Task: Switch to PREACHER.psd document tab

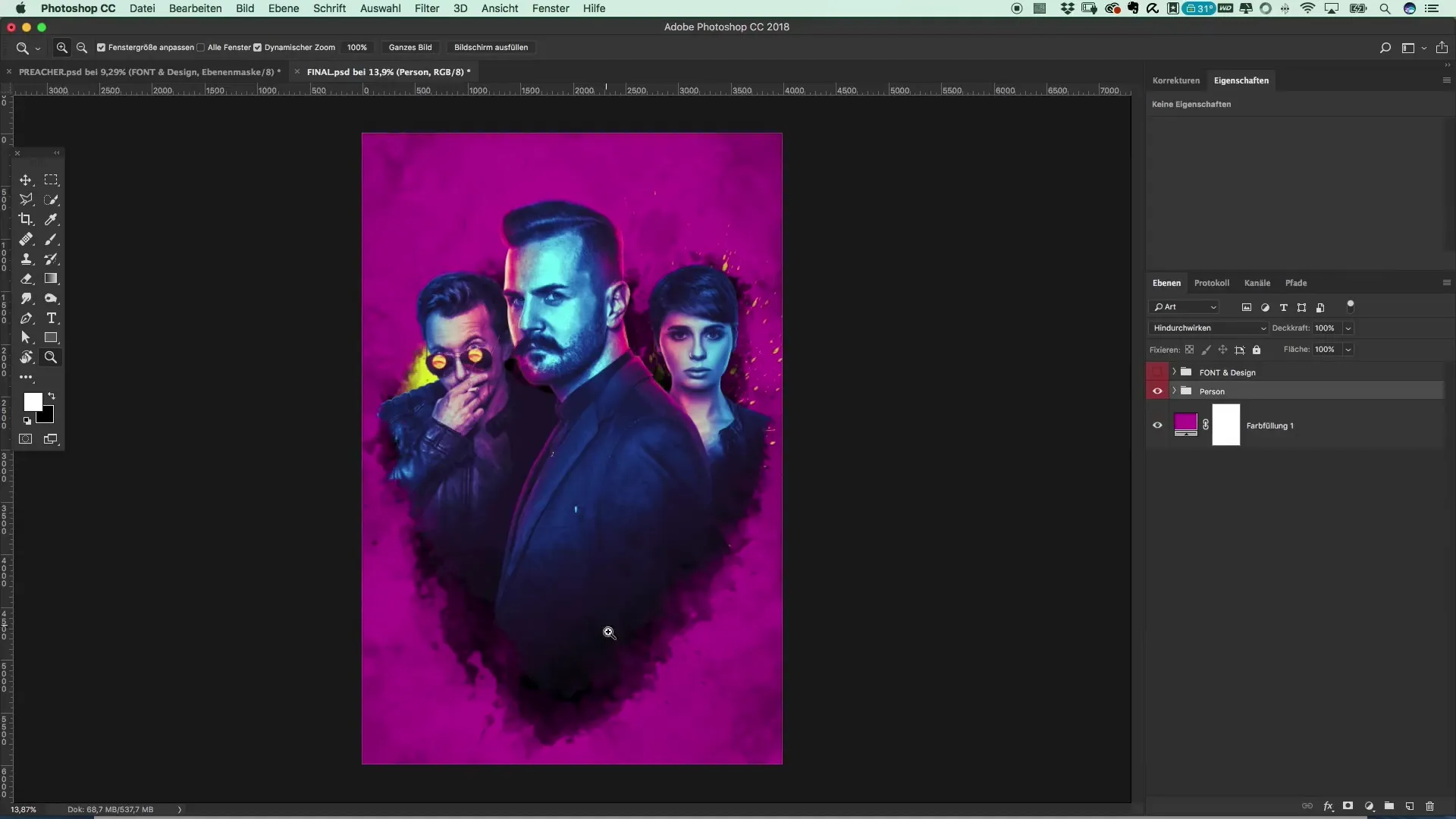Action: coord(149,72)
